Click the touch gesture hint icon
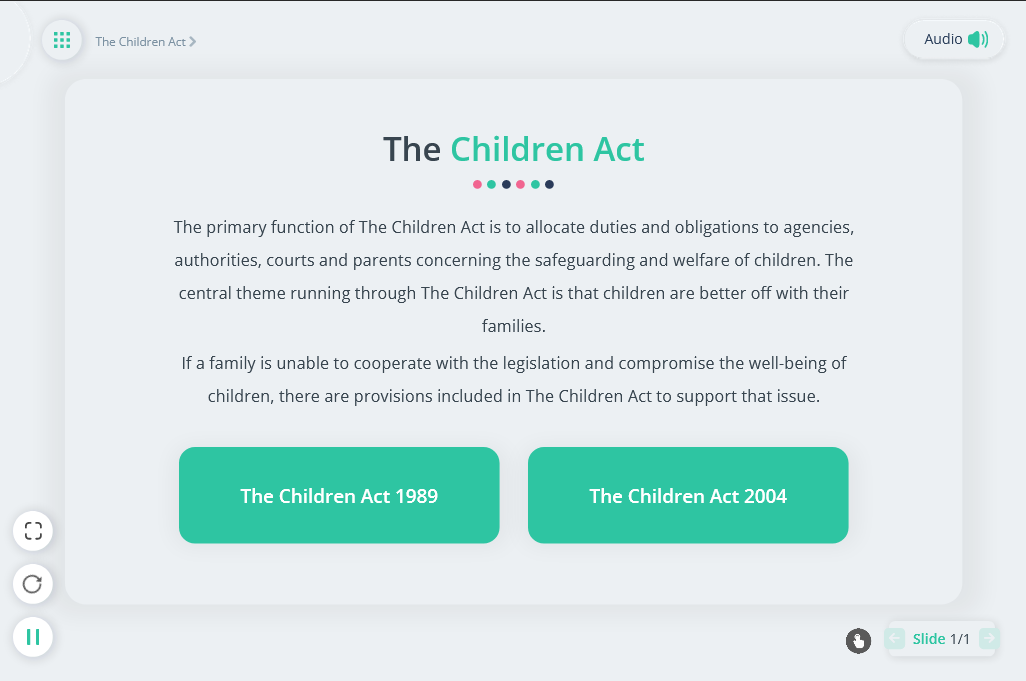 858,641
